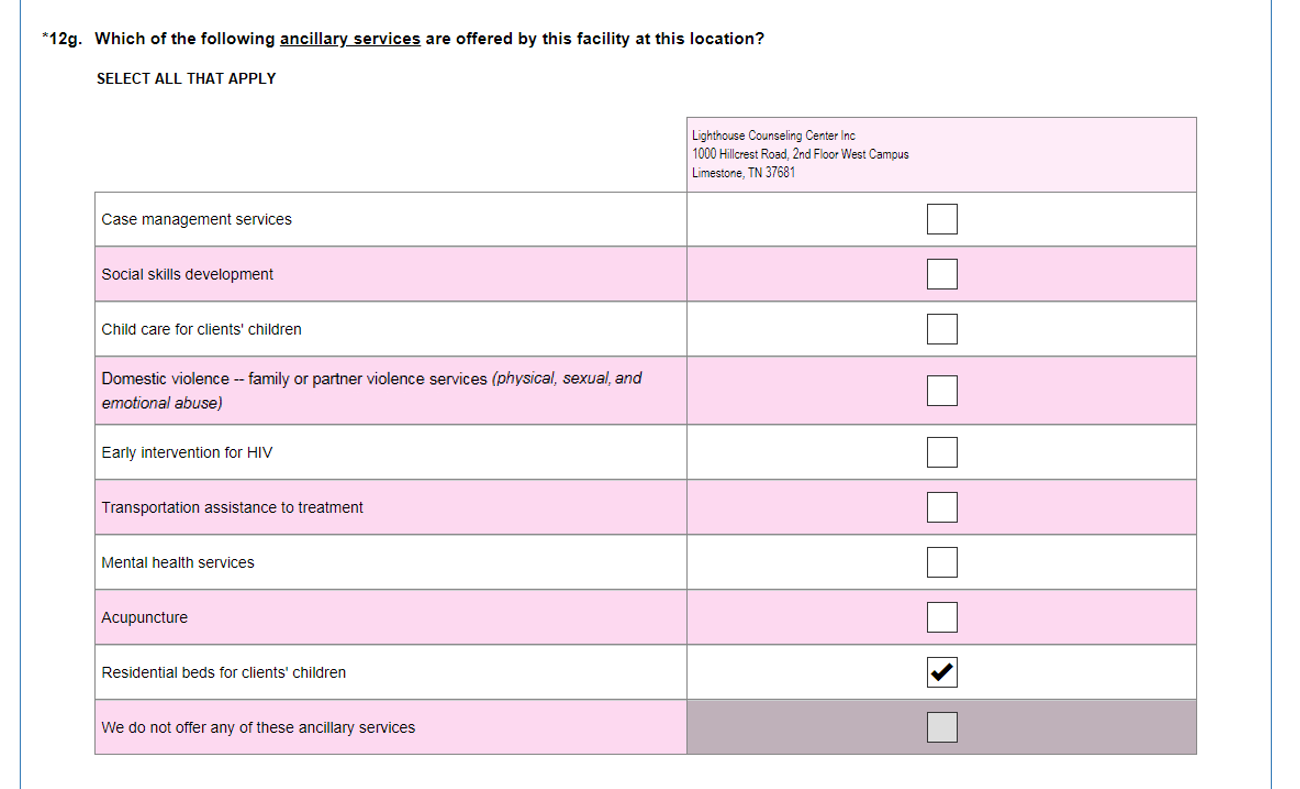Image resolution: width=1300 pixels, height=789 pixels.
Task: Click the disabled 'do not offer' checkbox
Action: 942,727
